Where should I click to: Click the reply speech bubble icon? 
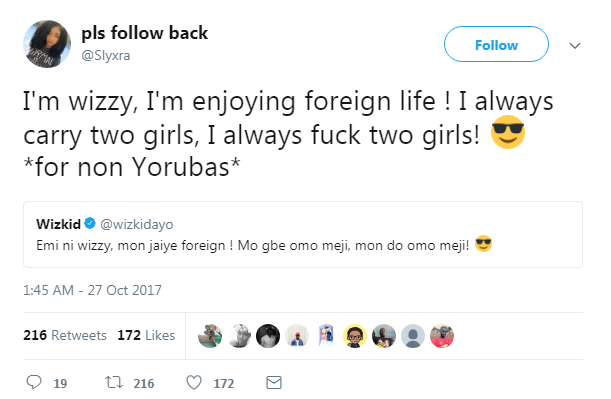pos(34,382)
